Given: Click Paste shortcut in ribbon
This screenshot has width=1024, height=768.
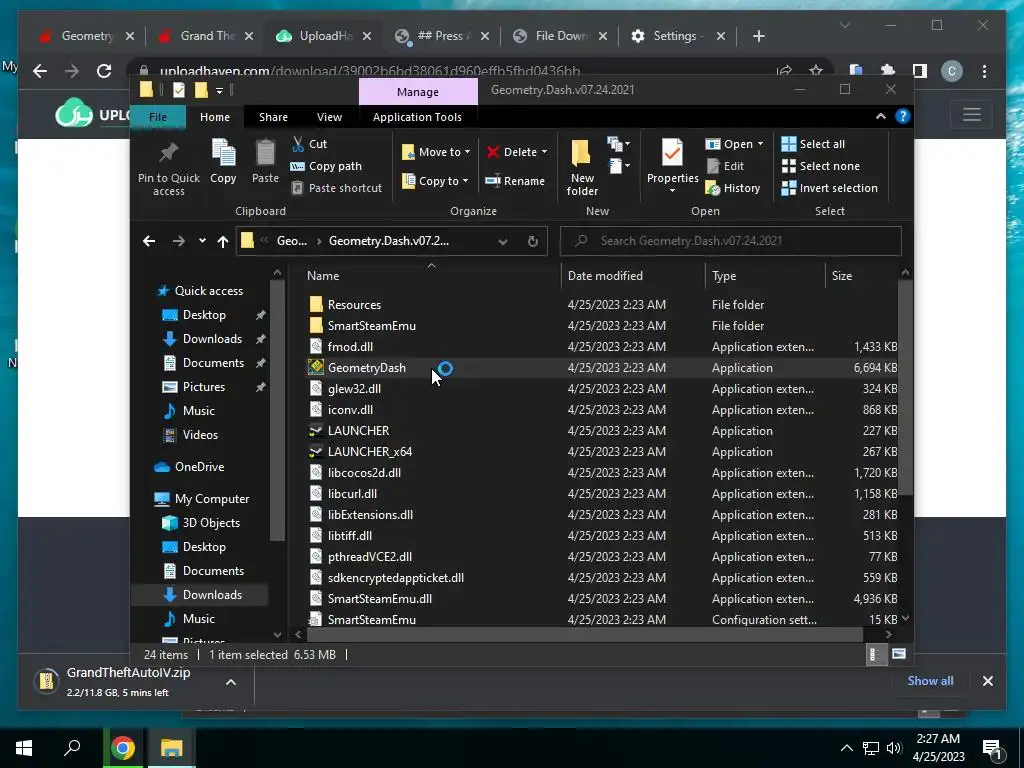Looking at the screenshot, I should tap(336, 188).
